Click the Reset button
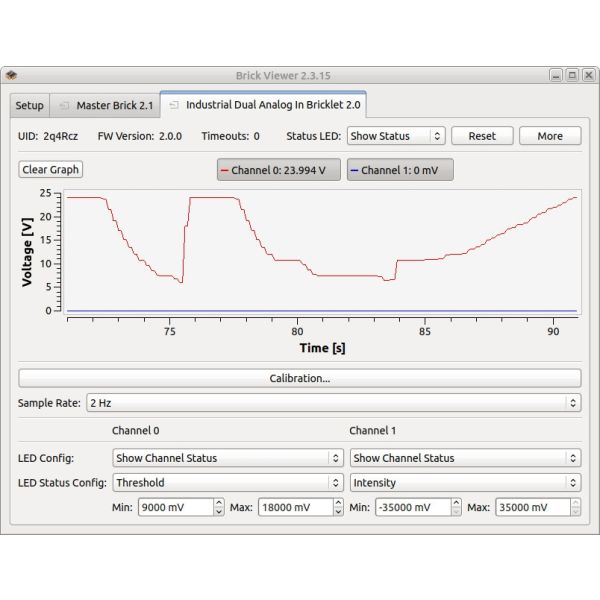The width and height of the screenshot is (600, 600). click(x=482, y=136)
